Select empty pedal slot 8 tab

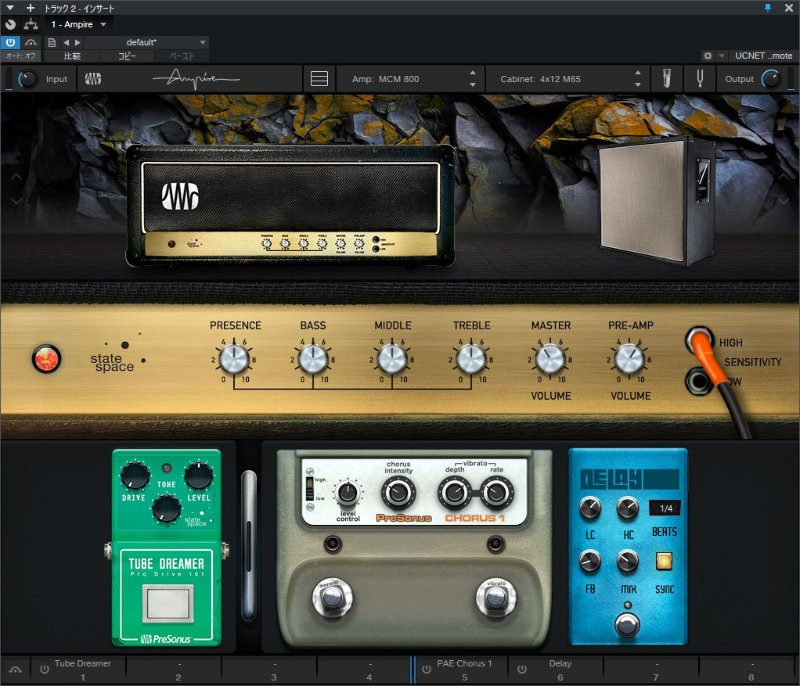tap(746, 670)
